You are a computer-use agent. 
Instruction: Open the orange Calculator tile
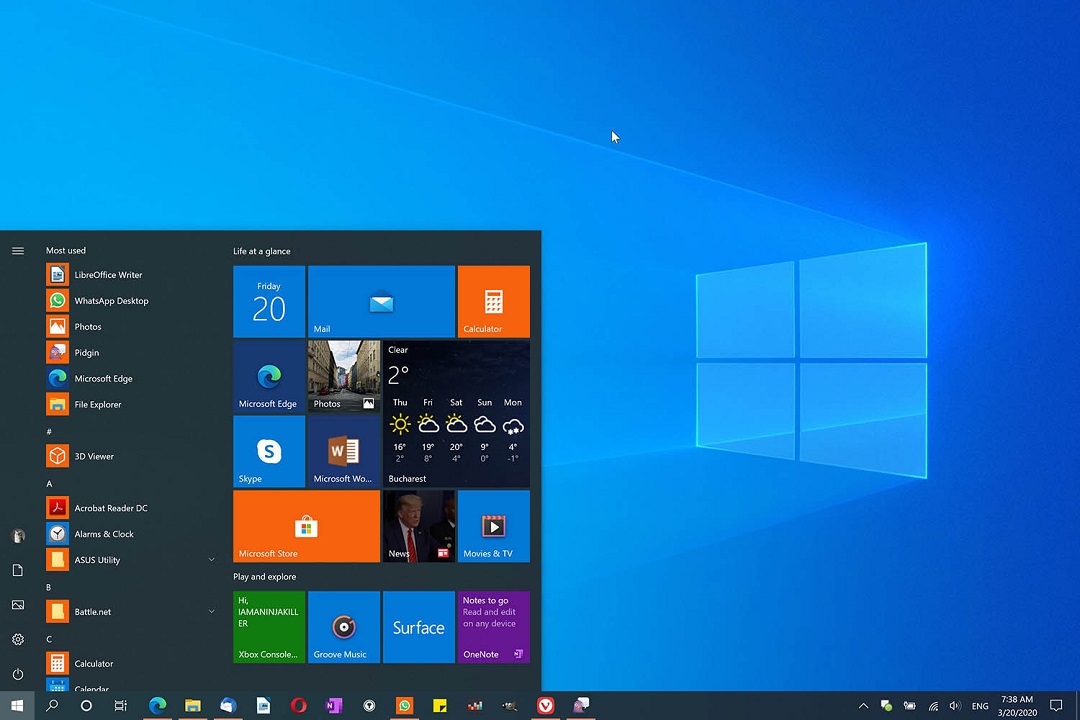[x=493, y=302]
